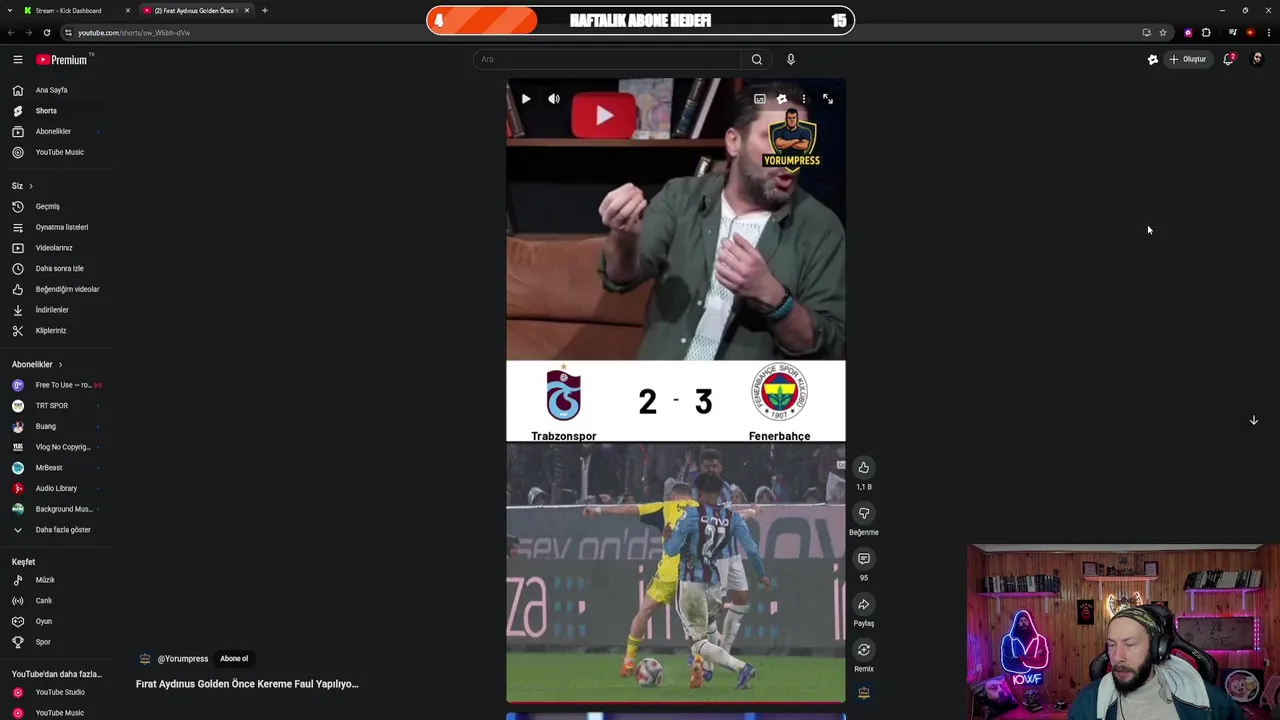The width and height of the screenshot is (1280, 720).
Task: Go to next Short with down arrow
Action: 1254,420
